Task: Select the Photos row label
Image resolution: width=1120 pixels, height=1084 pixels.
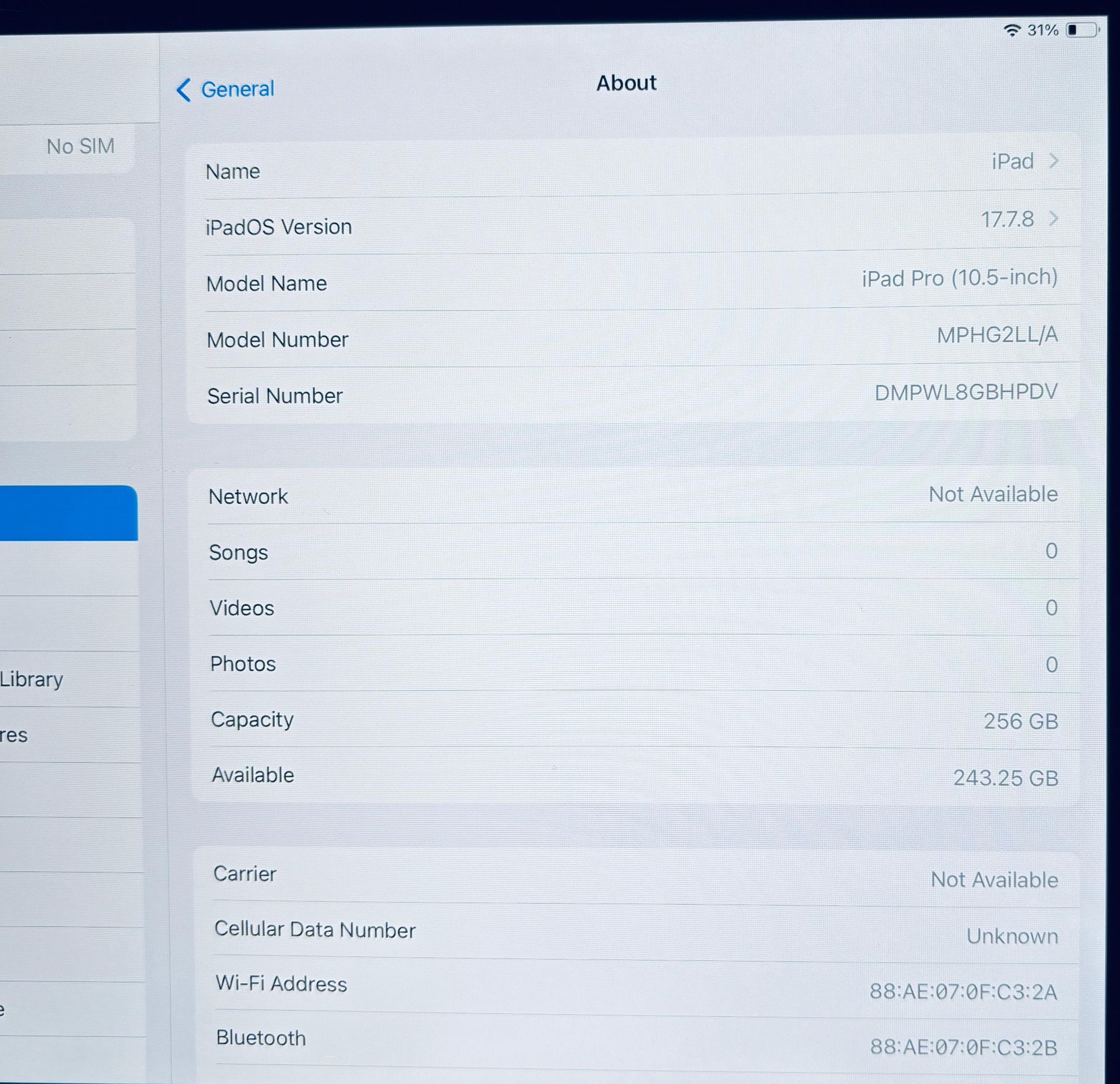Action: [x=243, y=664]
